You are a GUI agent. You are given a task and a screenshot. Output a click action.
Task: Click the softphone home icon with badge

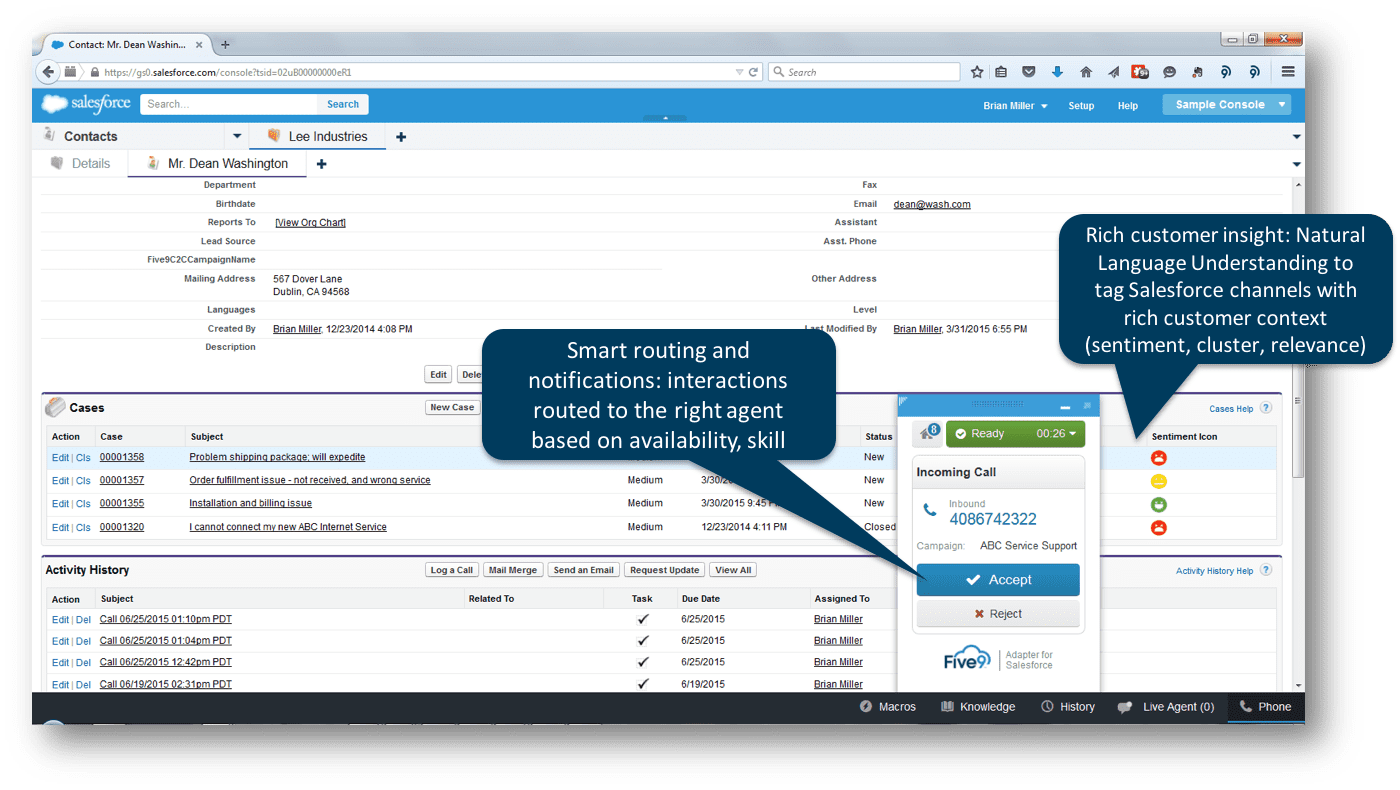928,434
